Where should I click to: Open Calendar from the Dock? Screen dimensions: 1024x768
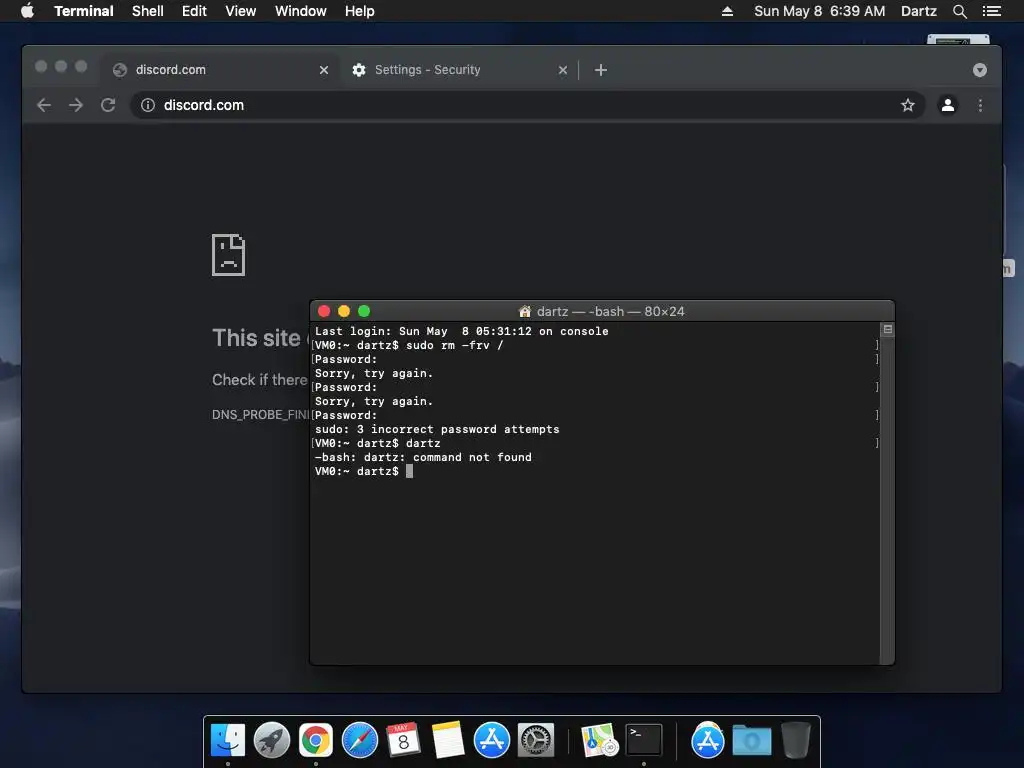tap(404, 741)
